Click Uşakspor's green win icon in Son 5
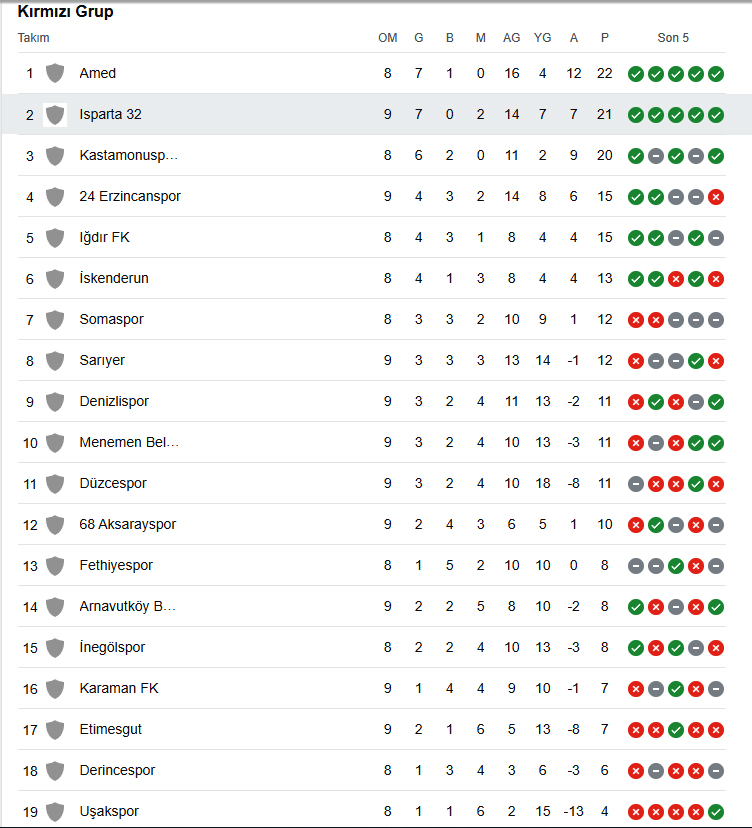Image resolution: width=752 pixels, height=828 pixels. 716,812
